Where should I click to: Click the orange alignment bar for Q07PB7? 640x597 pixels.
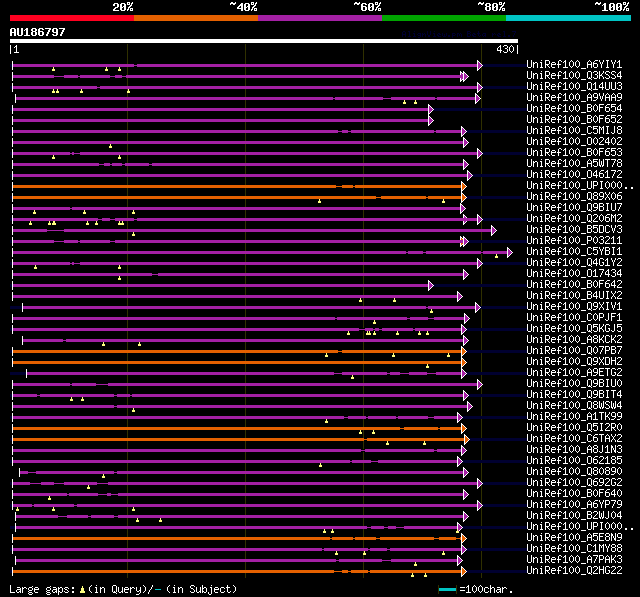pyautogui.click(x=237, y=351)
